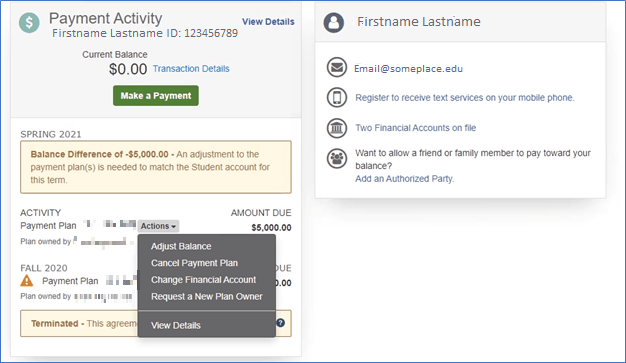The image size is (626, 363).
Task: Choose Request a New Plan Owner
Action: tap(207, 297)
